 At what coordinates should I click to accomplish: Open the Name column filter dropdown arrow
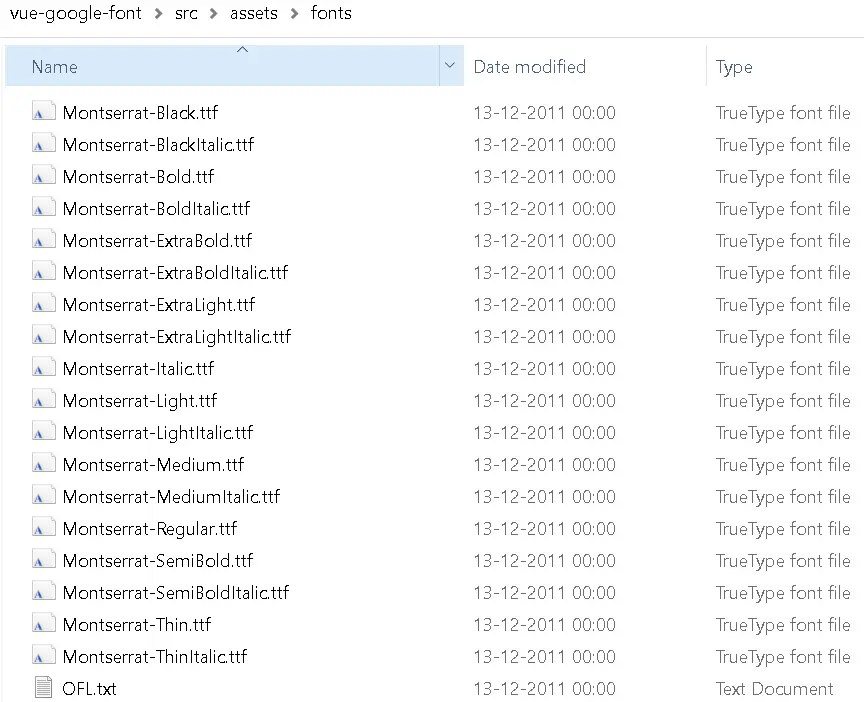point(451,66)
